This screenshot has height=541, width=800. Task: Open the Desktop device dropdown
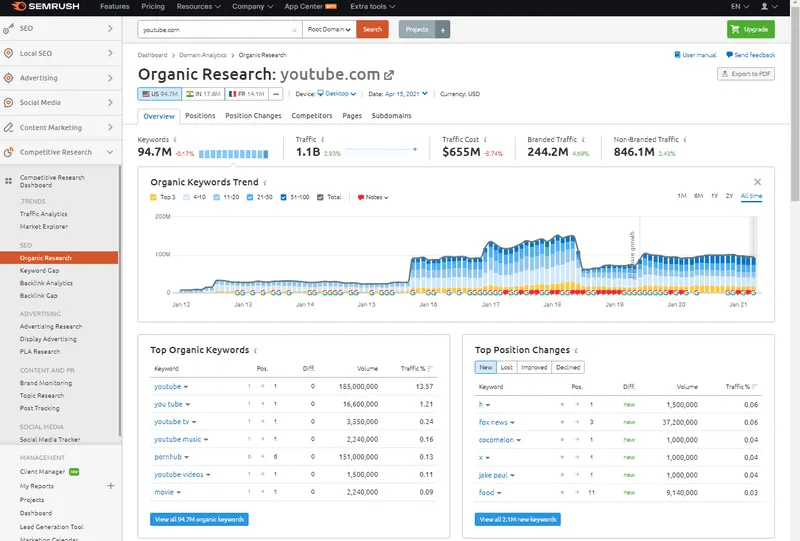tap(337, 94)
